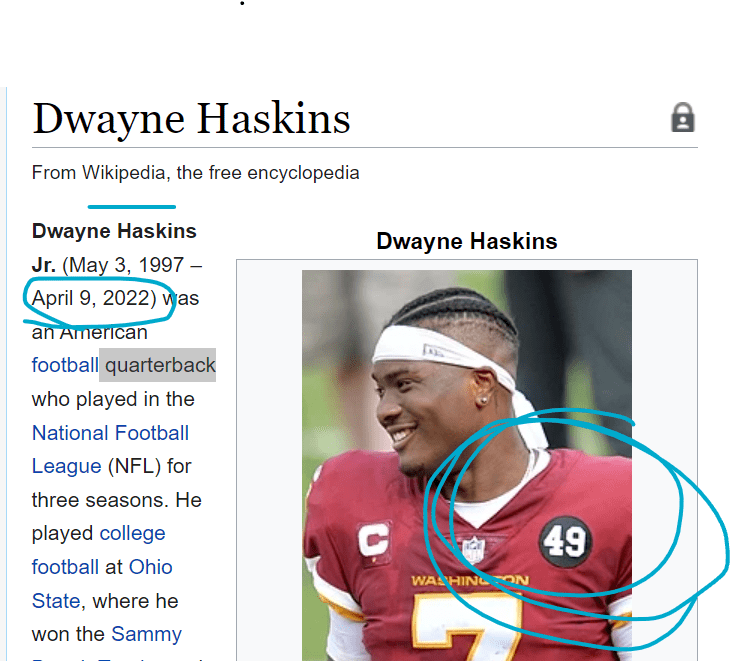The height and width of the screenshot is (661, 731).
Task: Open the college link after played
Action: pyautogui.click(x=132, y=533)
